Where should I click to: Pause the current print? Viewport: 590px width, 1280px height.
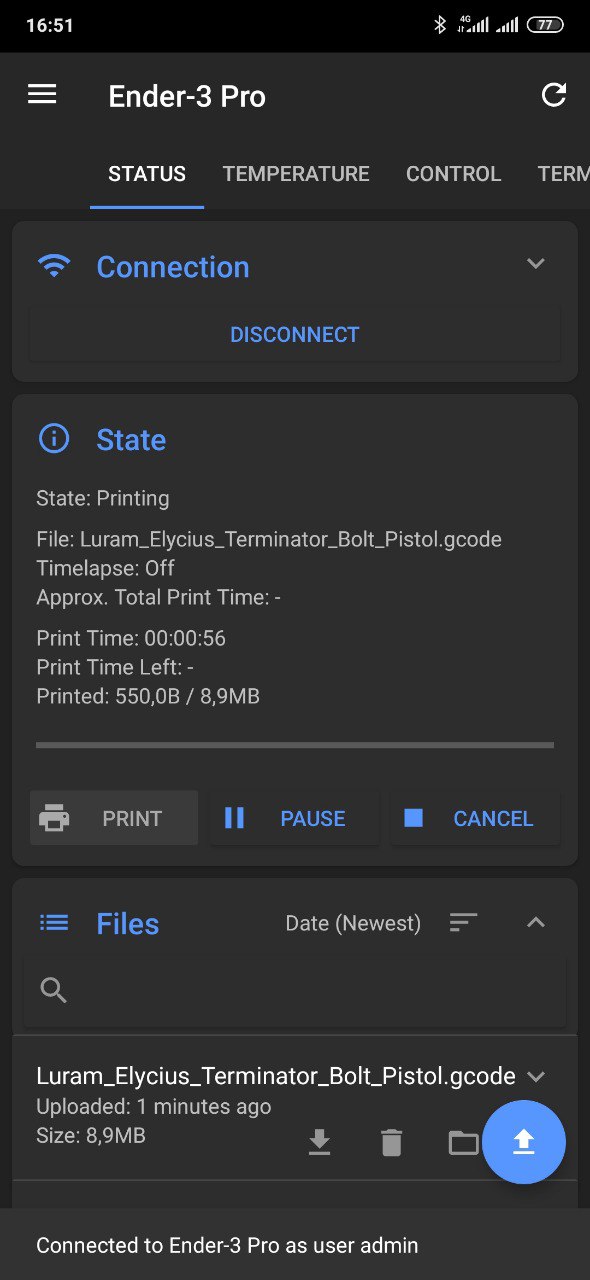tap(295, 818)
